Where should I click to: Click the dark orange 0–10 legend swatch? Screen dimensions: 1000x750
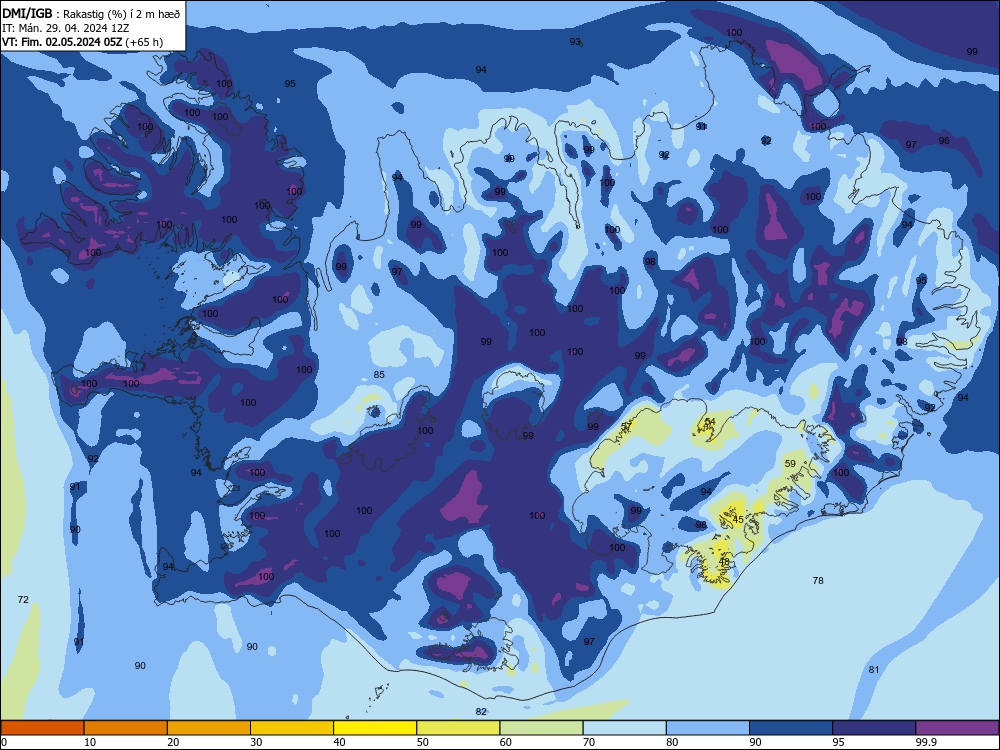pyautogui.click(x=42, y=728)
